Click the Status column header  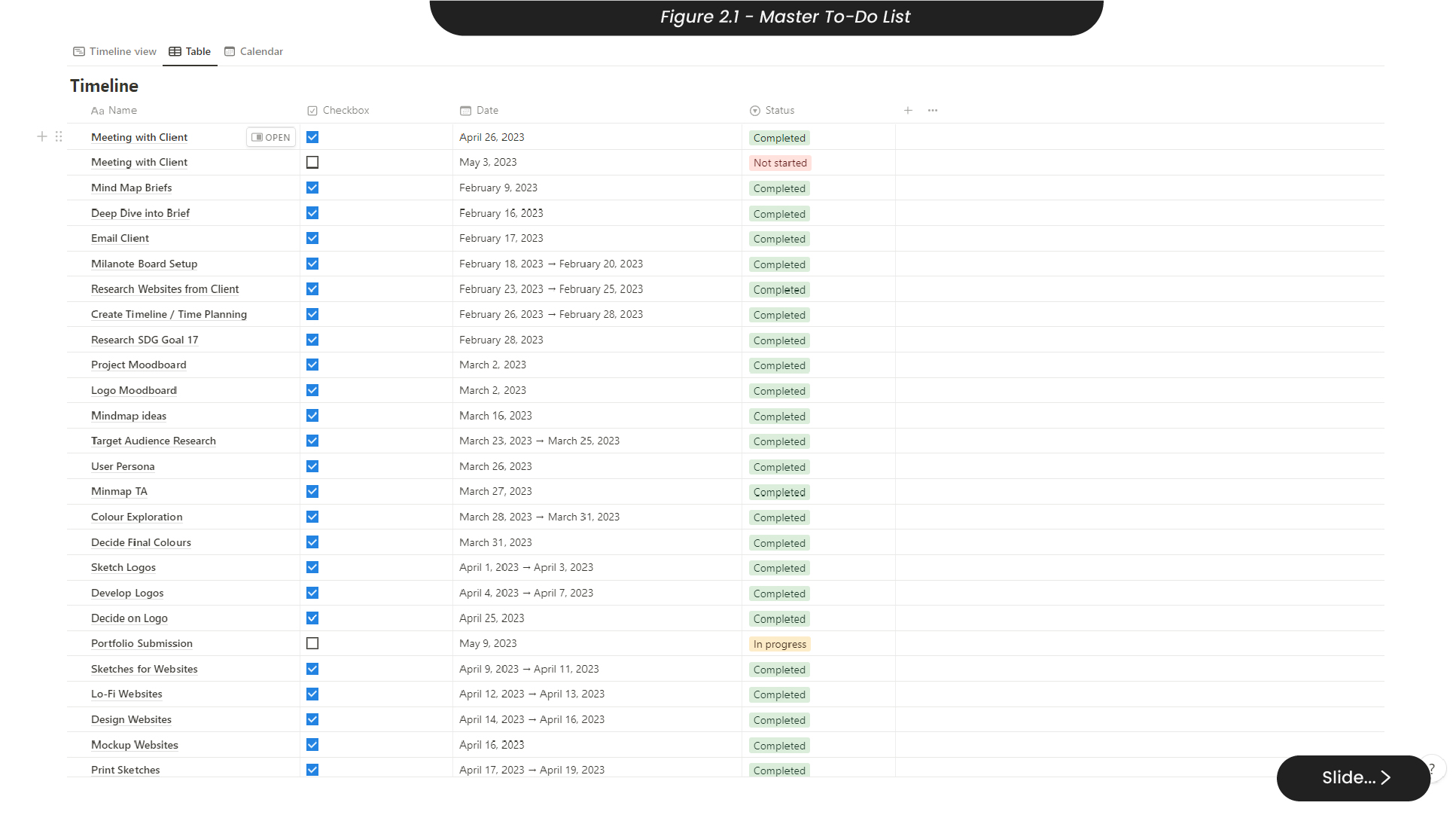click(x=772, y=110)
